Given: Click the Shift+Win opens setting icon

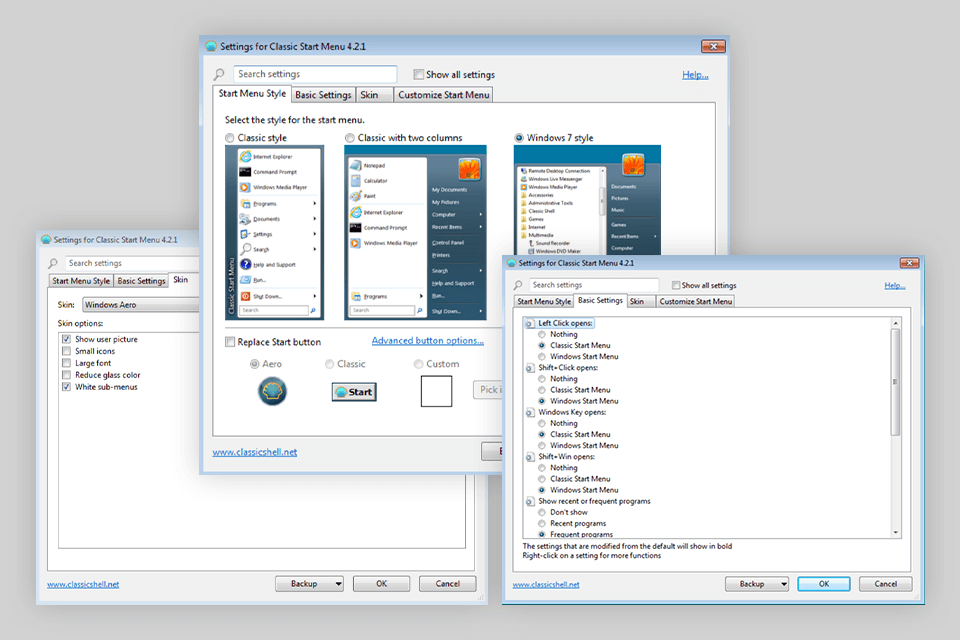Looking at the screenshot, I should 530,457.
